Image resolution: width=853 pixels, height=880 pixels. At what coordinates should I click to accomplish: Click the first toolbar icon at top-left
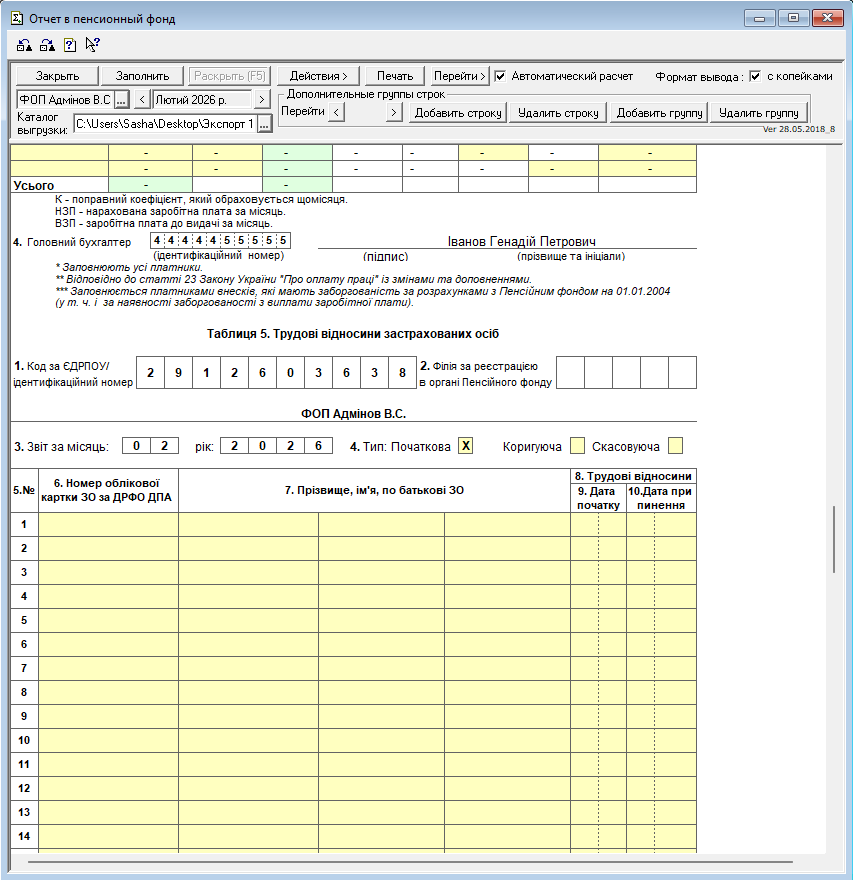(x=24, y=44)
